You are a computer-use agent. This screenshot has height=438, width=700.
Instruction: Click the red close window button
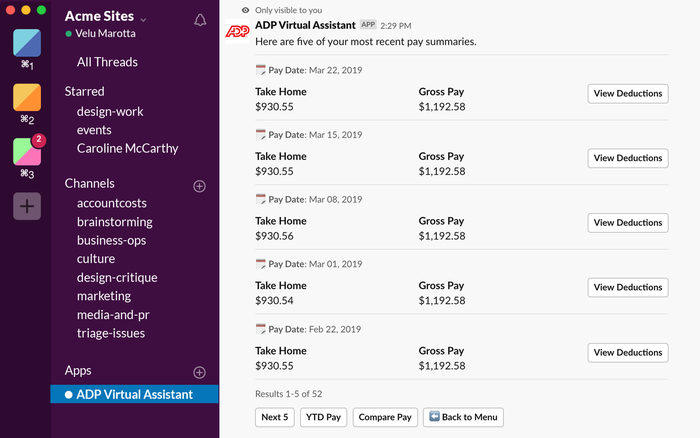click(x=10, y=10)
